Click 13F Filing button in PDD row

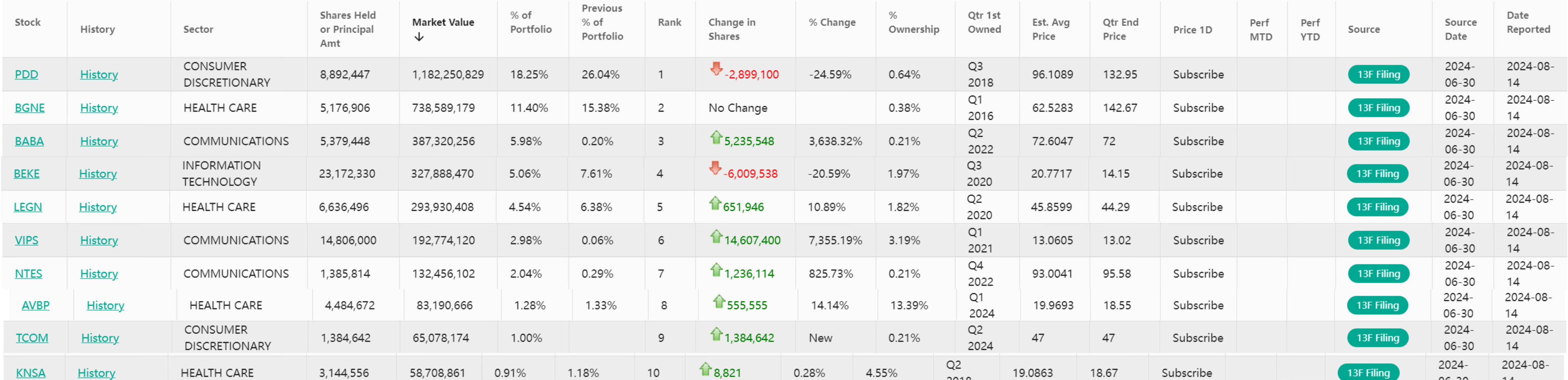[x=1379, y=75]
